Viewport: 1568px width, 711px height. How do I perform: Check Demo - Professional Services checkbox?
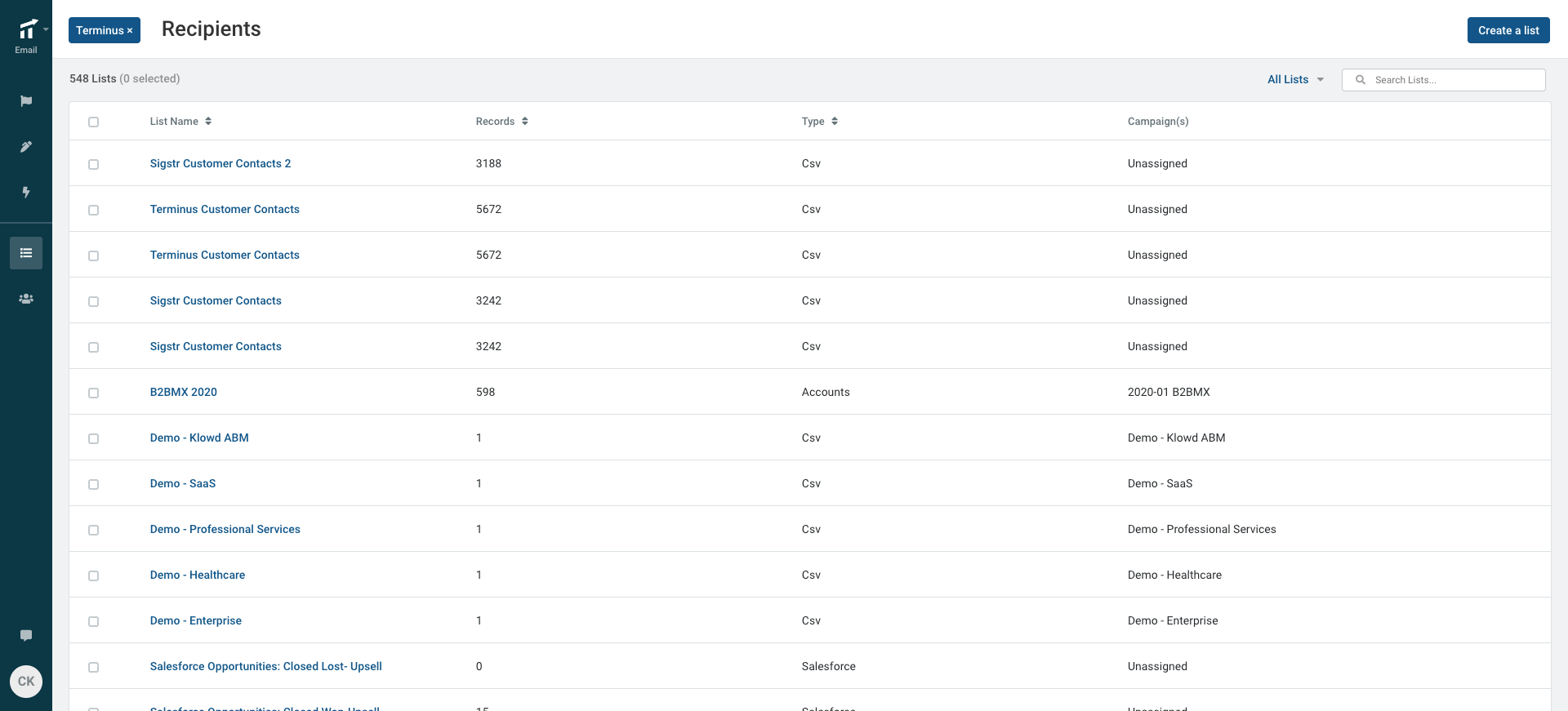[94, 530]
